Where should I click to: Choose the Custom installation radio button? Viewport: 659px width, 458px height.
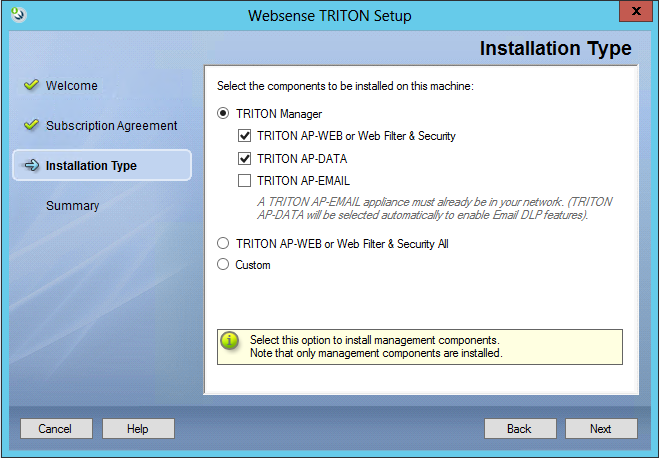(223, 264)
